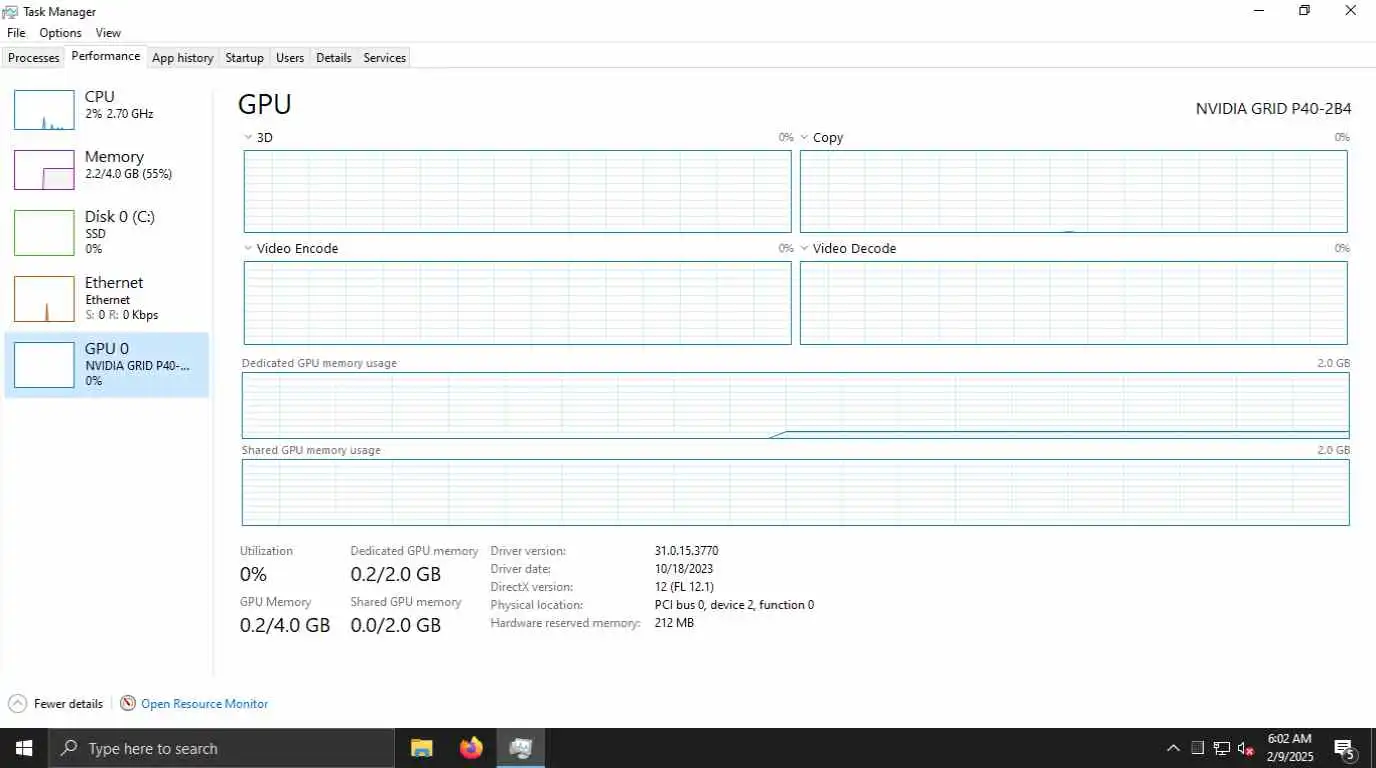1376x768 pixels.
Task: Click the Windows Start button
Action: click(x=23, y=748)
